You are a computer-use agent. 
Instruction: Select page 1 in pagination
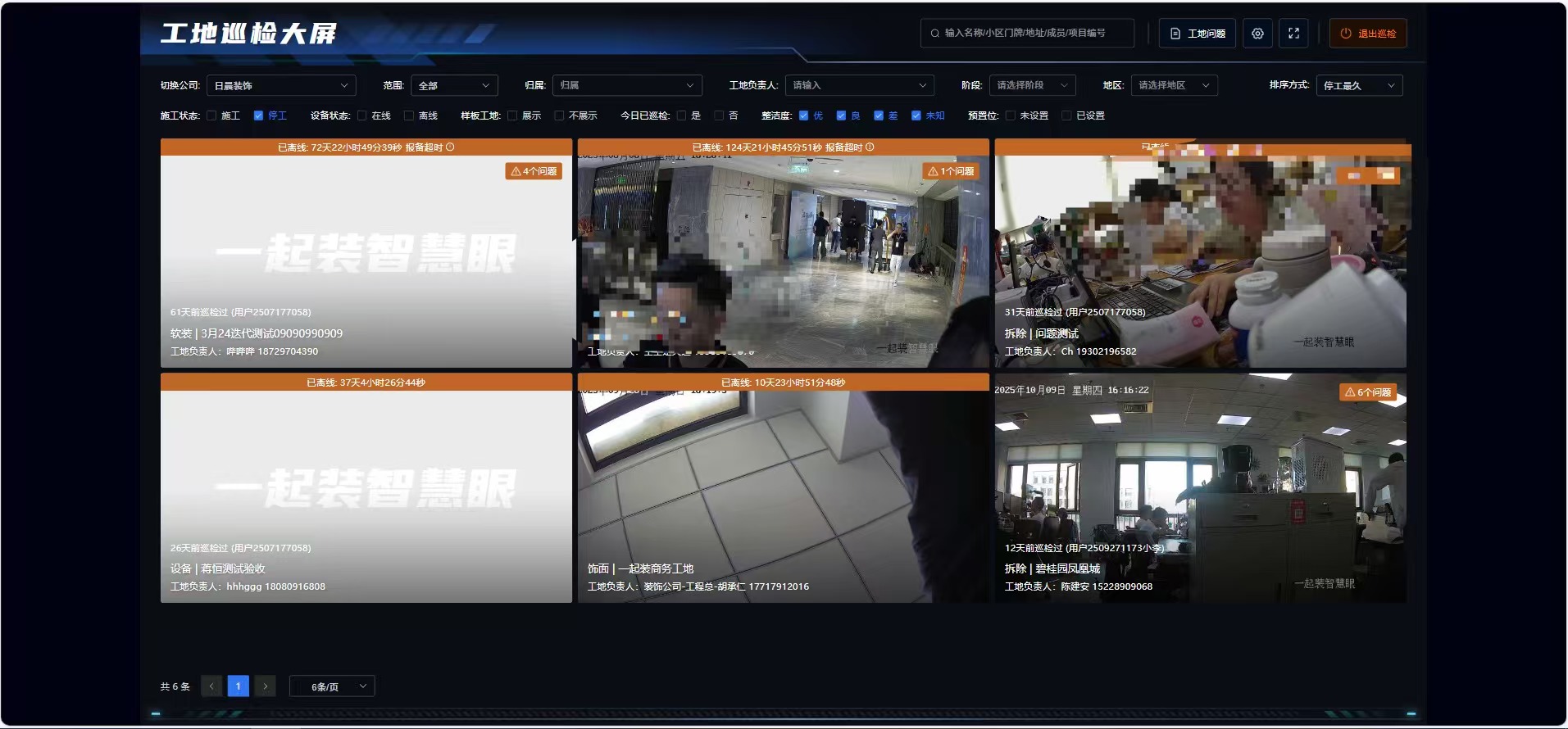pyautogui.click(x=238, y=686)
